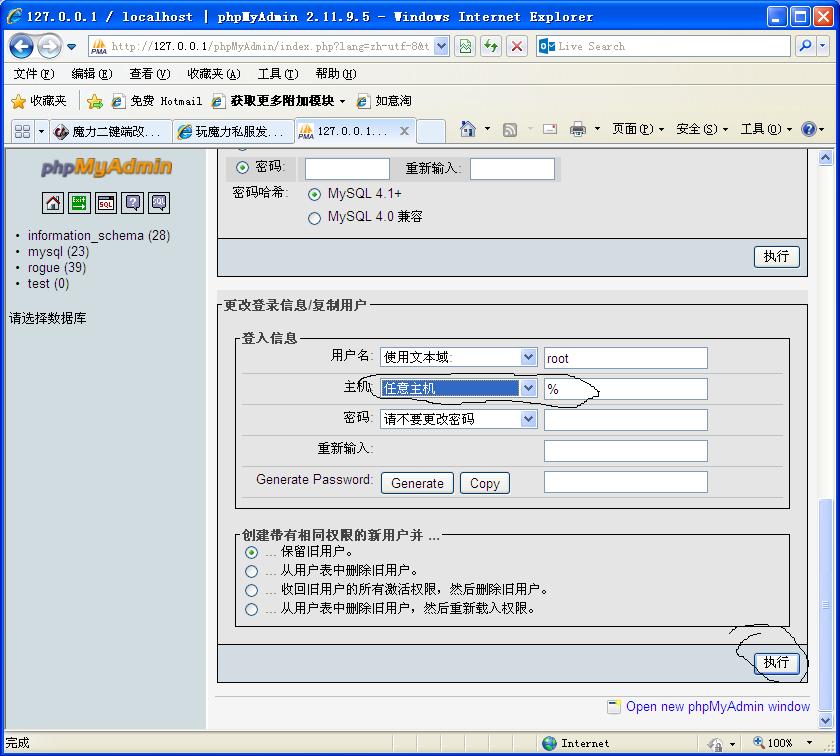Open the Open new phpMyAdmin window link
Screen dimensions: 840x756
coord(717,706)
